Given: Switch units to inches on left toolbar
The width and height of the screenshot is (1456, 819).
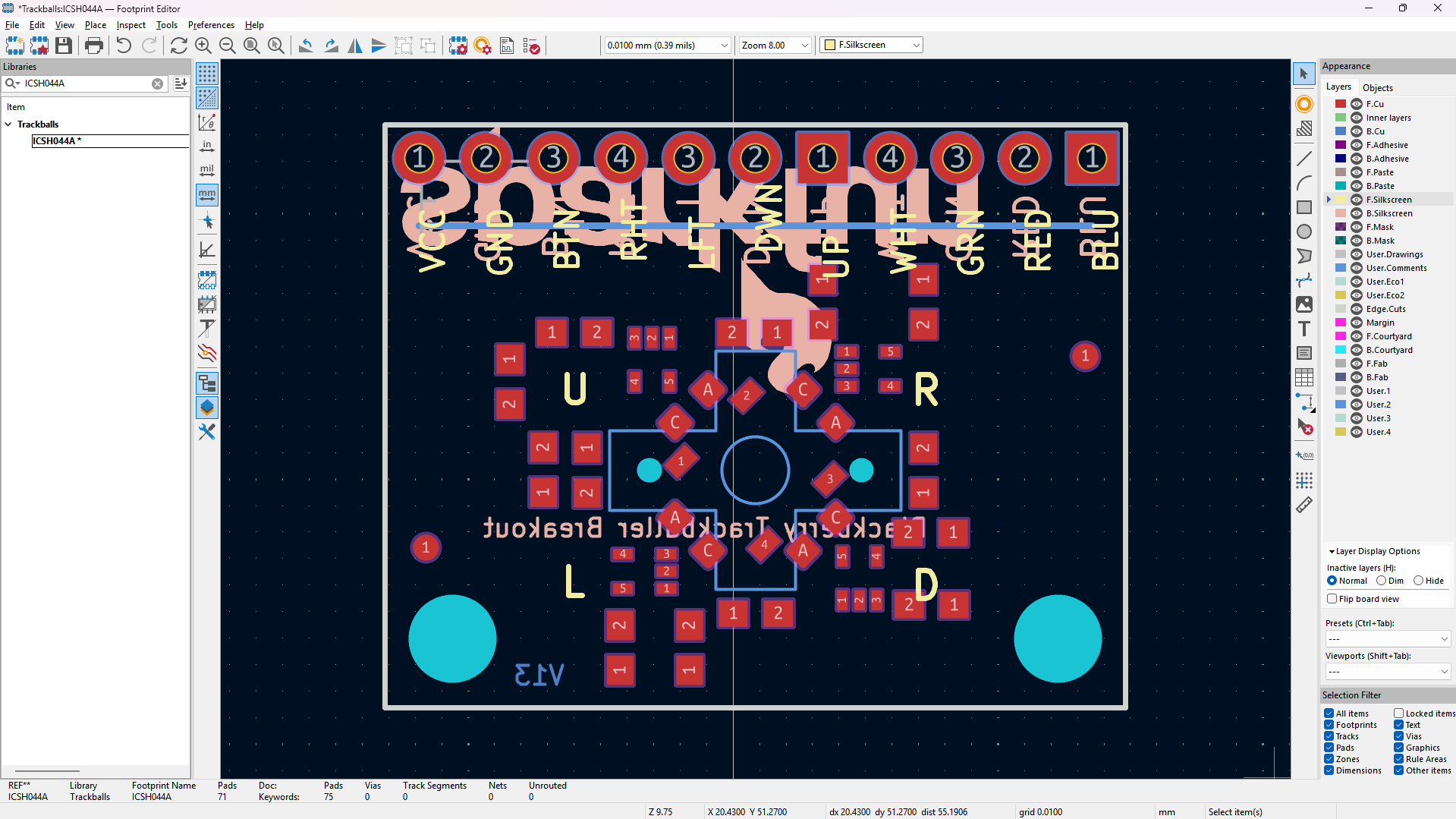Looking at the screenshot, I should coord(207,146).
